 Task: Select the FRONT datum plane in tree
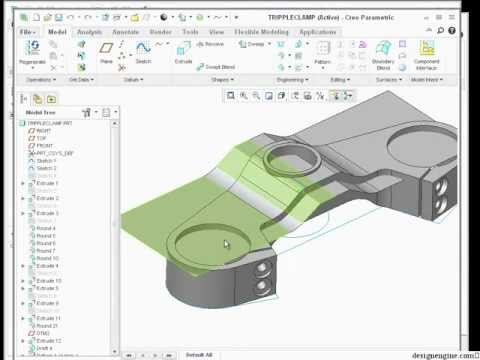pos(41,146)
